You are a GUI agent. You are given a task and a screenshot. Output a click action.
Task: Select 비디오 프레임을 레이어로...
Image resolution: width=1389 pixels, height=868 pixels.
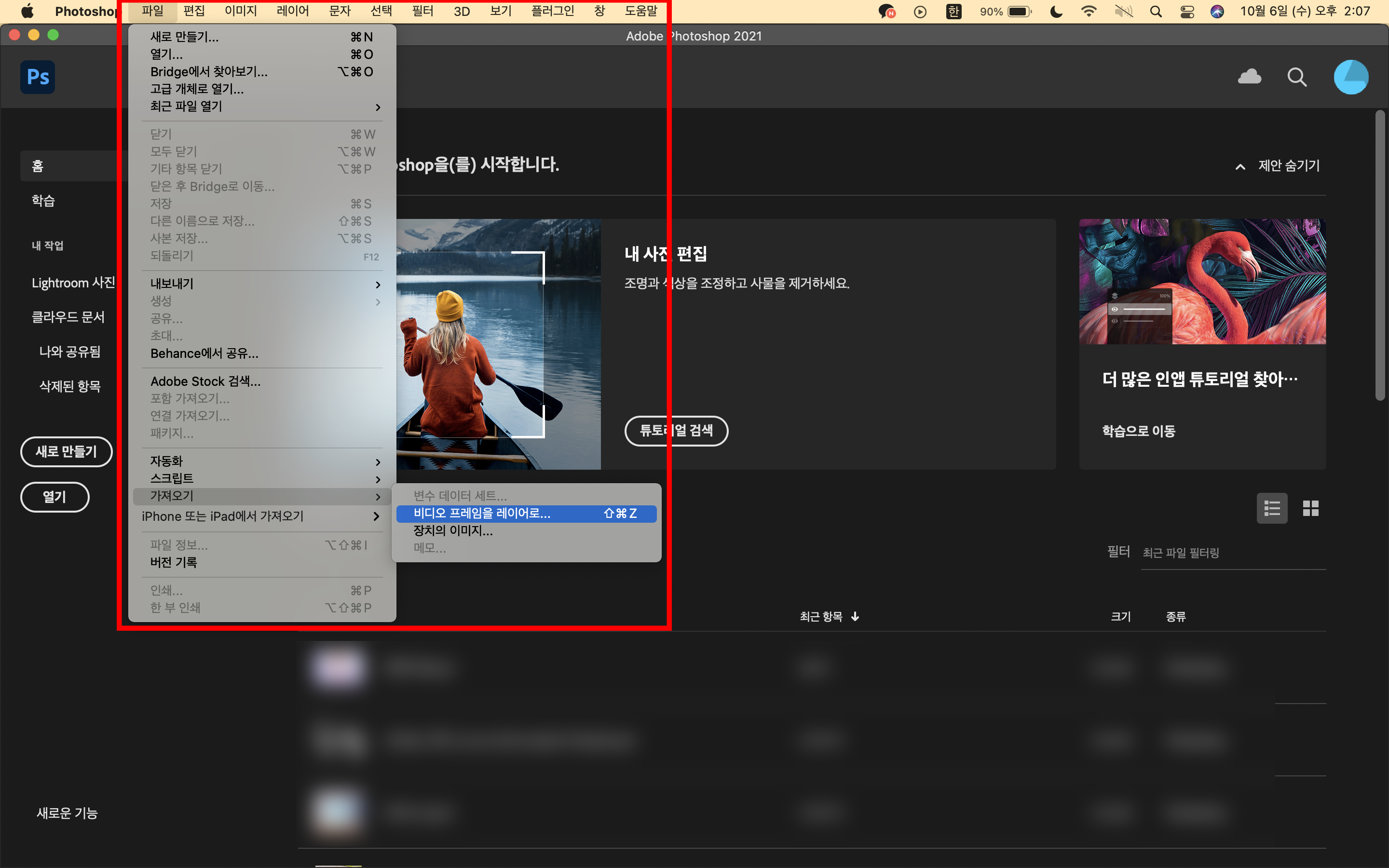[526, 513]
